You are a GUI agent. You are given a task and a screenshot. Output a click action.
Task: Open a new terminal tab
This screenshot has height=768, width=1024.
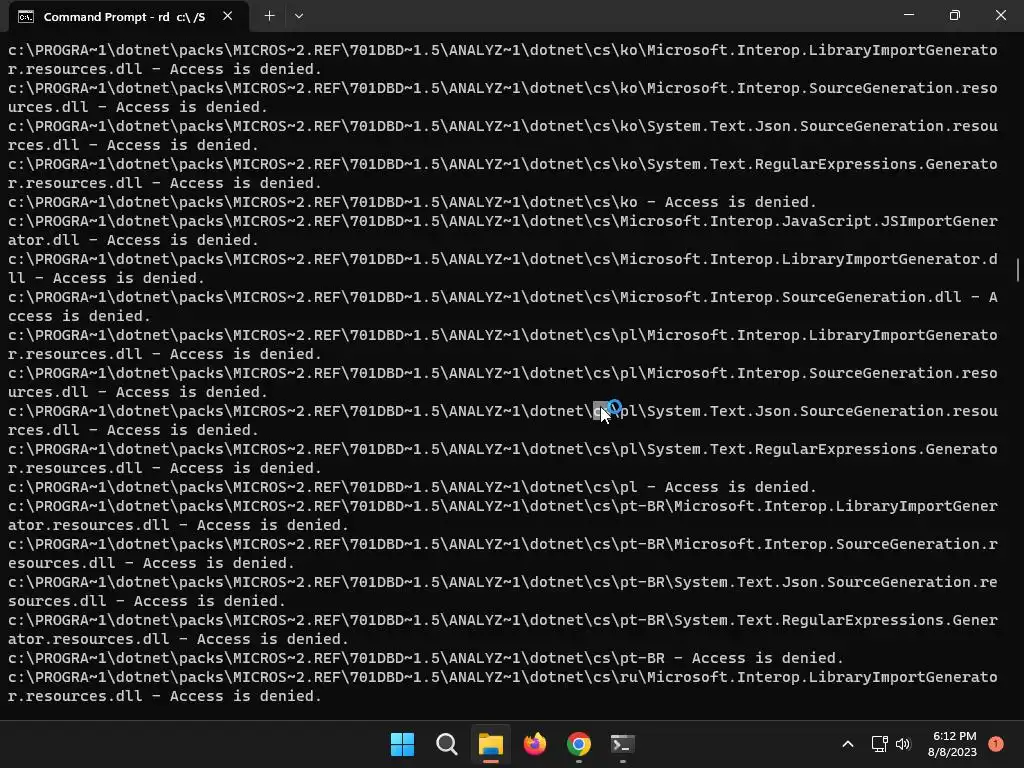[x=269, y=16]
